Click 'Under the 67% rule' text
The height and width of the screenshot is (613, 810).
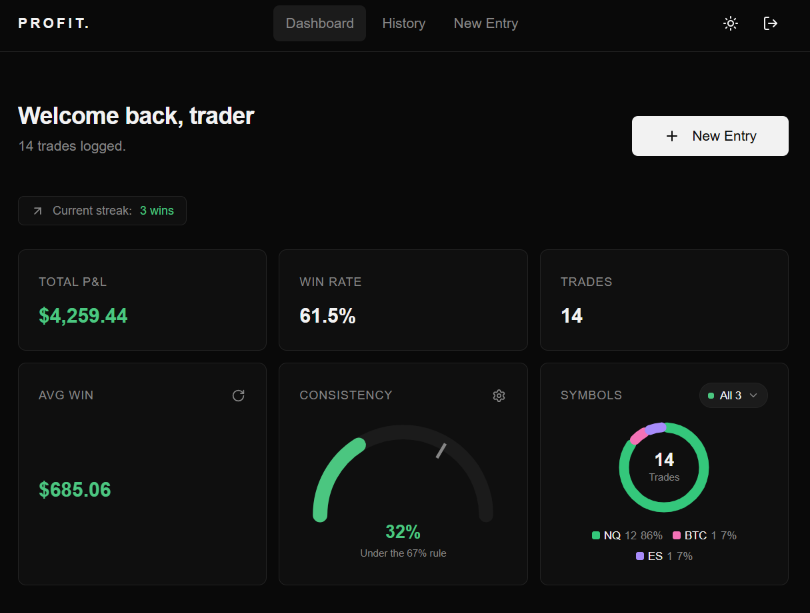tap(403, 553)
